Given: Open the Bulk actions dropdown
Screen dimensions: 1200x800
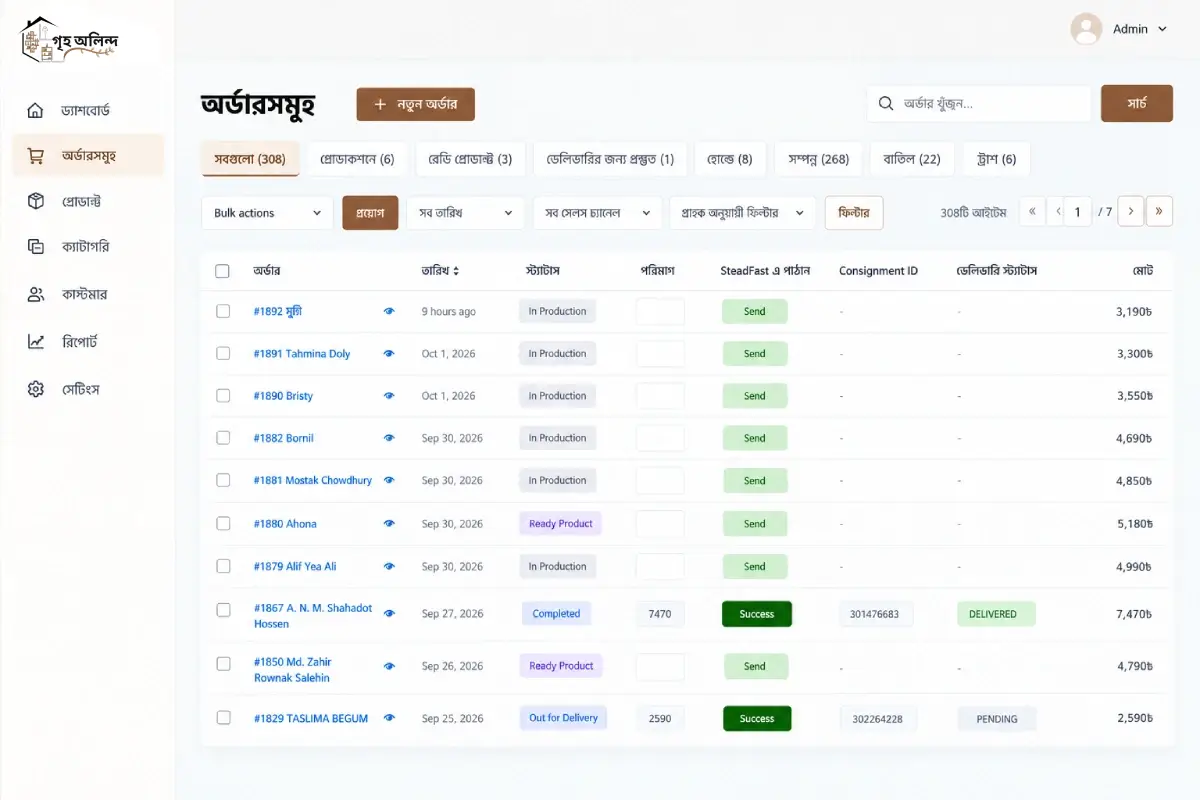Looking at the screenshot, I should pos(267,213).
